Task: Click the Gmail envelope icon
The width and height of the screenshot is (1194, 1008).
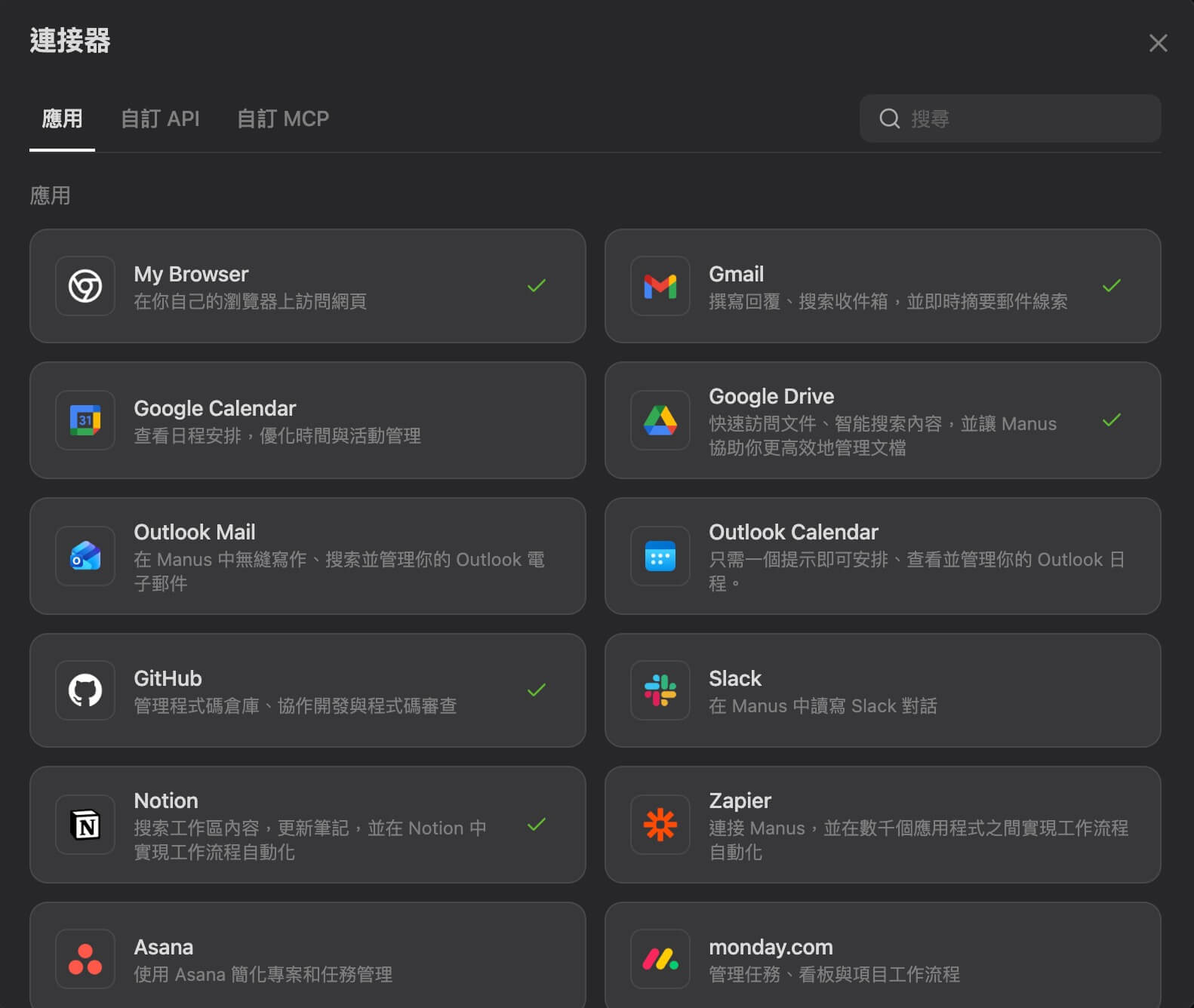Action: (x=660, y=286)
